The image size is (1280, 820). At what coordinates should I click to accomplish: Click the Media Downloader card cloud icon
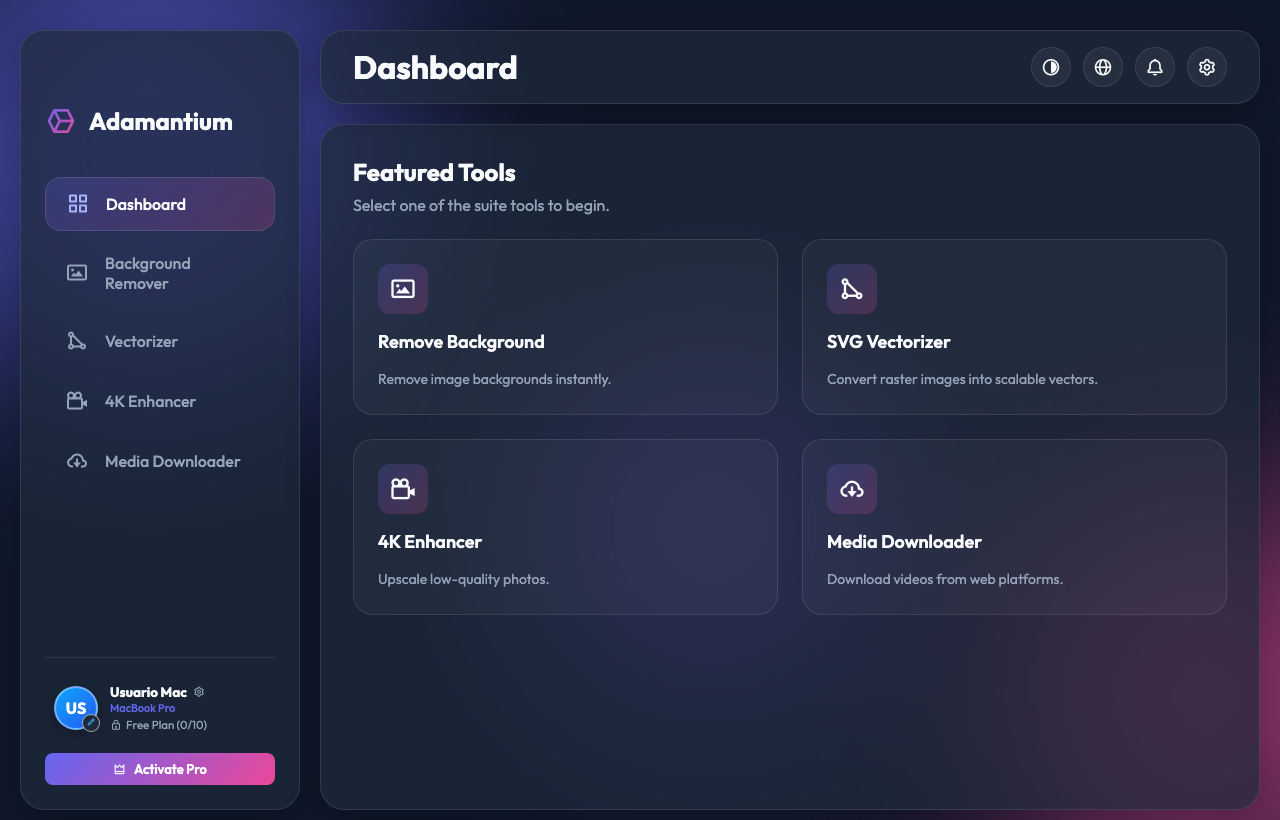click(852, 489)
